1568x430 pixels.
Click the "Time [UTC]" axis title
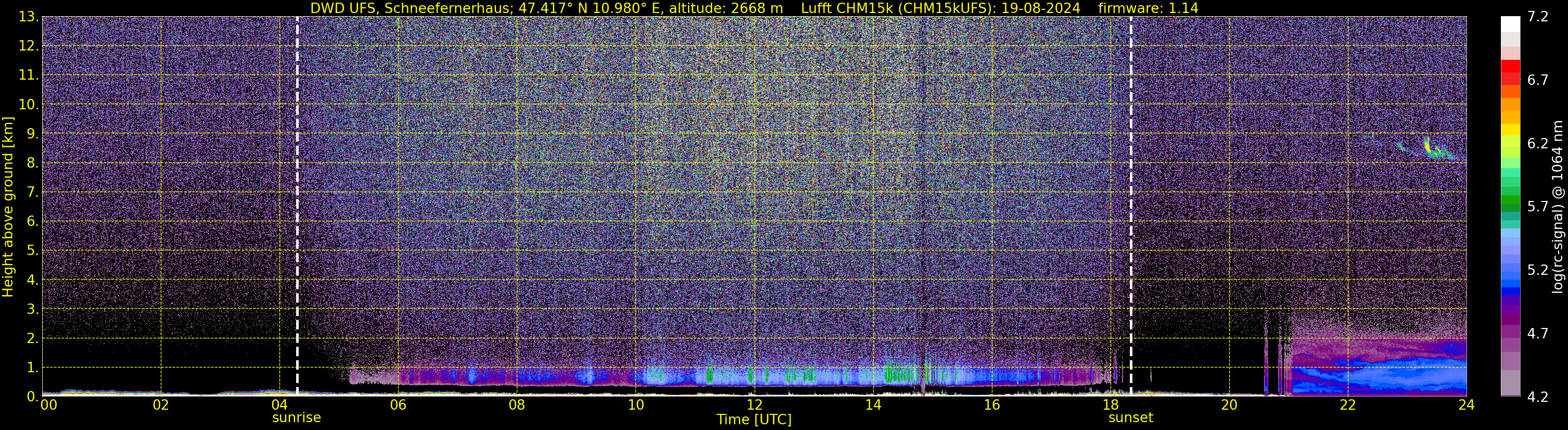[754, 420]
